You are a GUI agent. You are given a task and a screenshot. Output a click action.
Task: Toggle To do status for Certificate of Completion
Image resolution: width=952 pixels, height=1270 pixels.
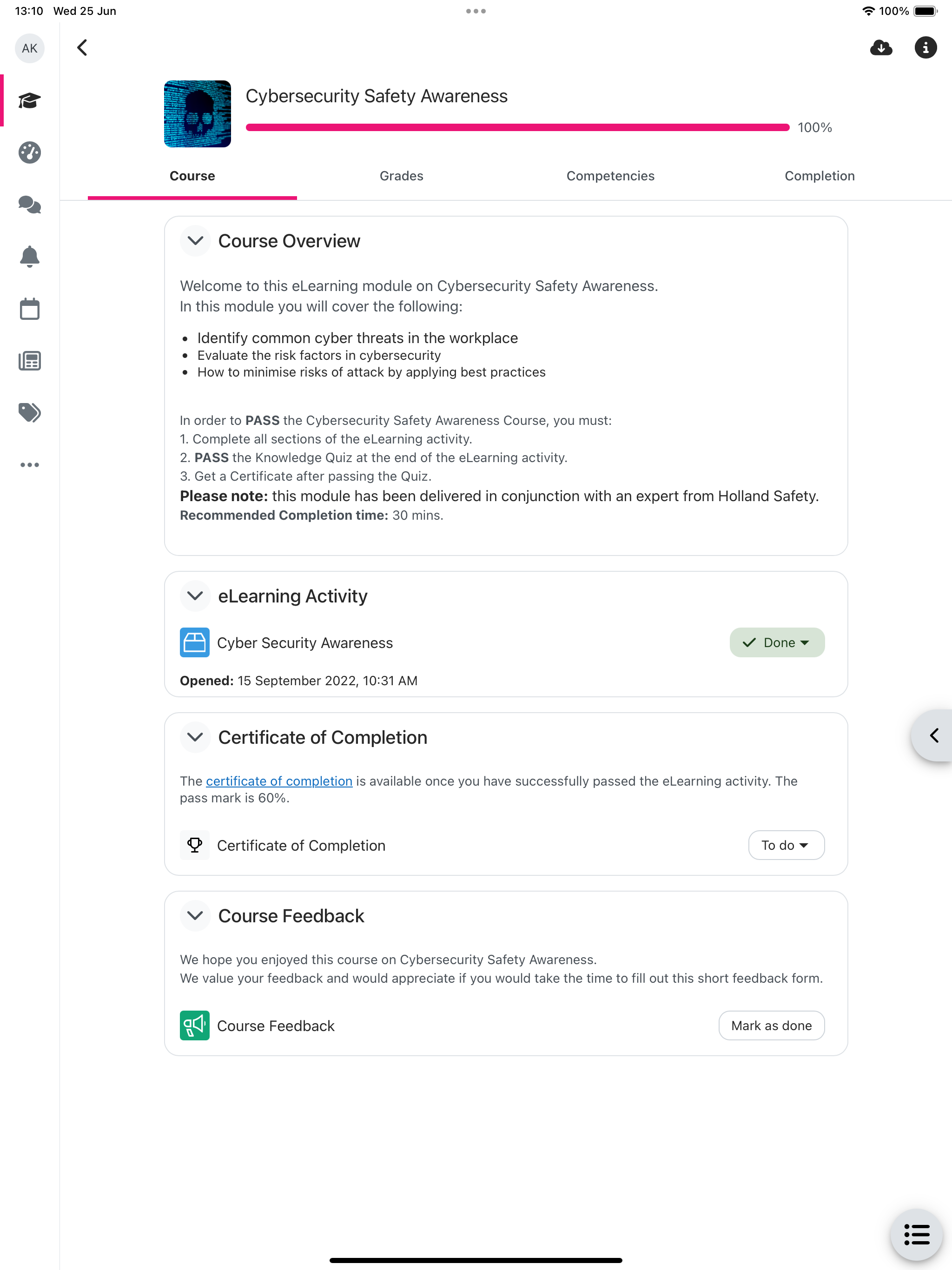(x=786, y=845)
